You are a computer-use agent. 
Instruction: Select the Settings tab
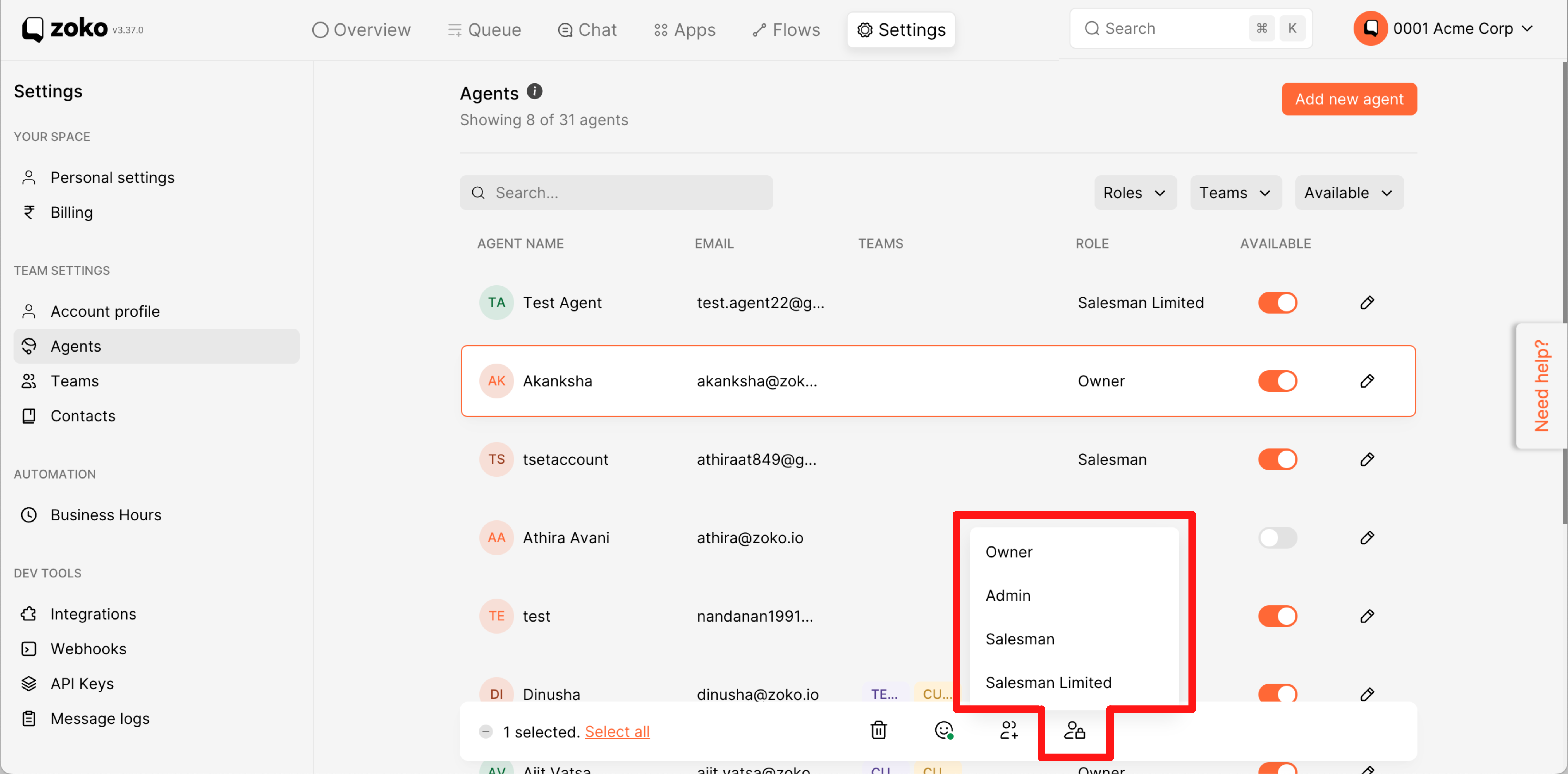(901, 30)
